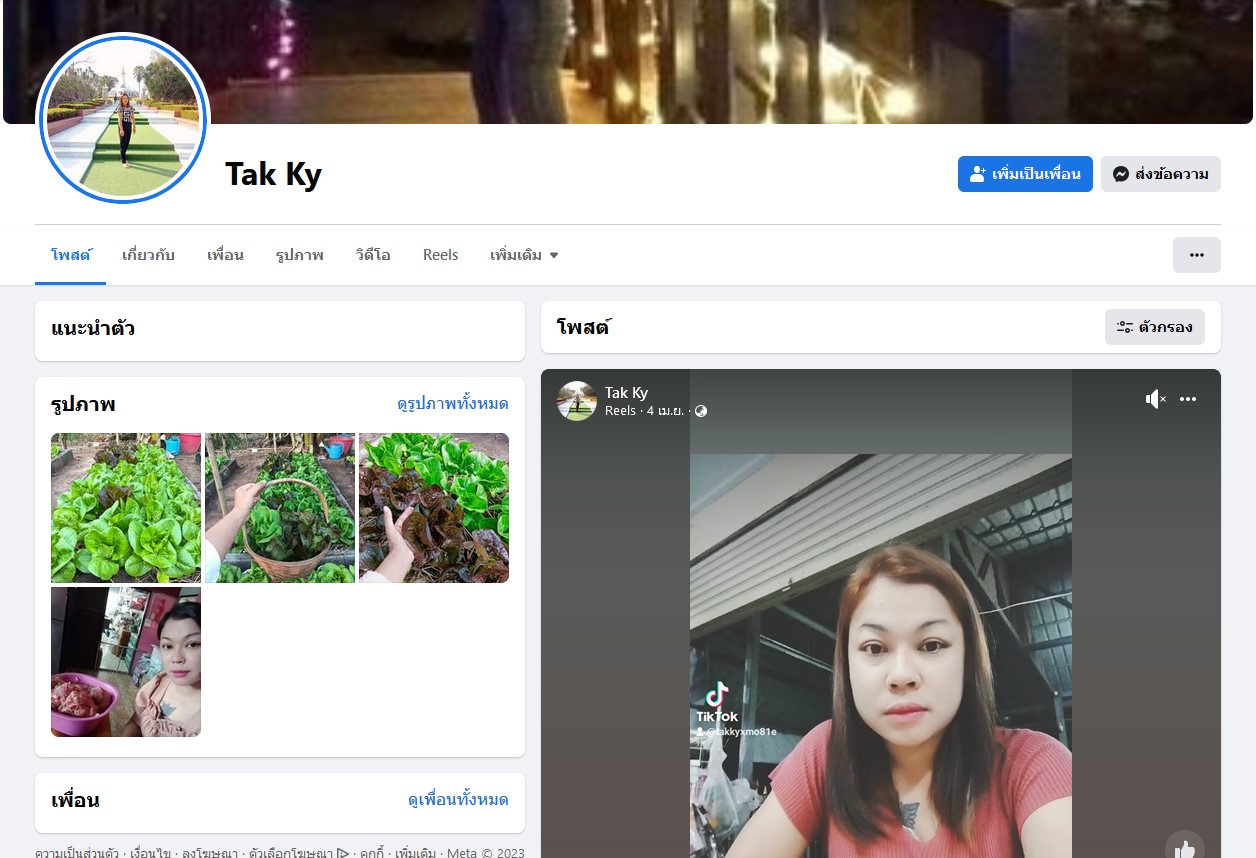The image size is (1256, 858).
Task: Unmute the reel with the speaker icon
Action: [x=1155, y=399]
